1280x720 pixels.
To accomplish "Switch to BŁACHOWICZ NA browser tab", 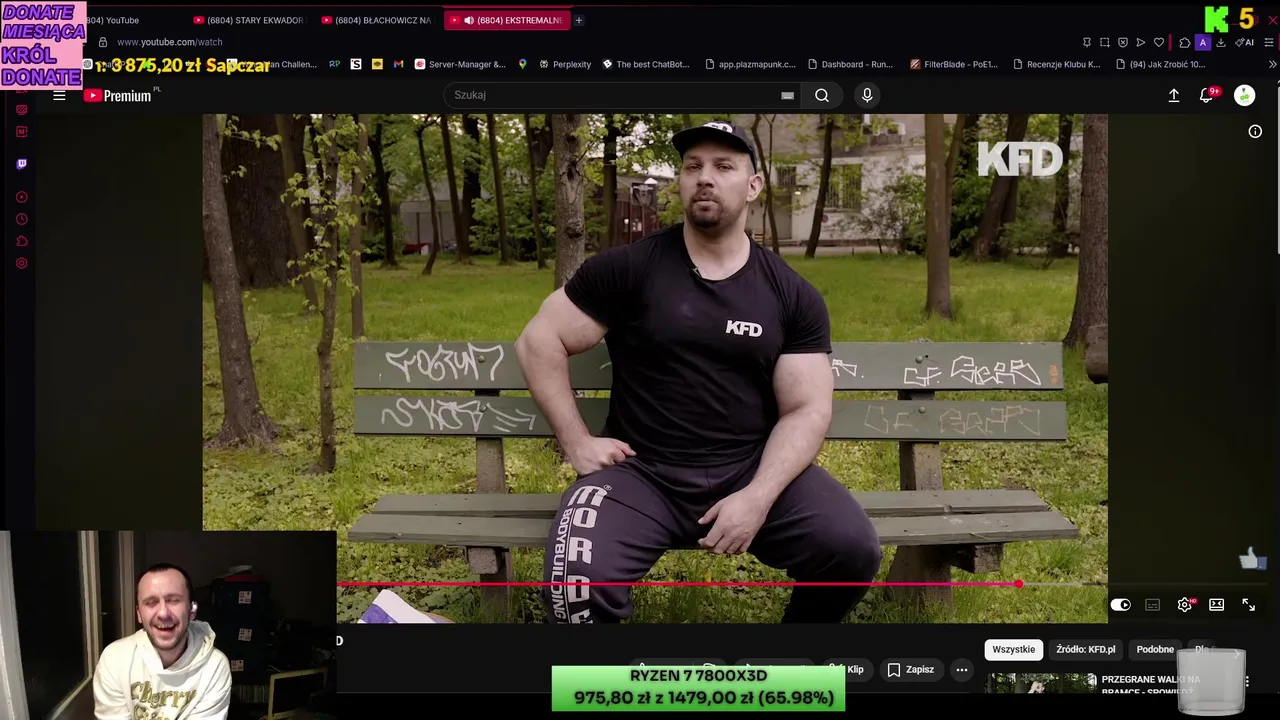I will [377, 20].
